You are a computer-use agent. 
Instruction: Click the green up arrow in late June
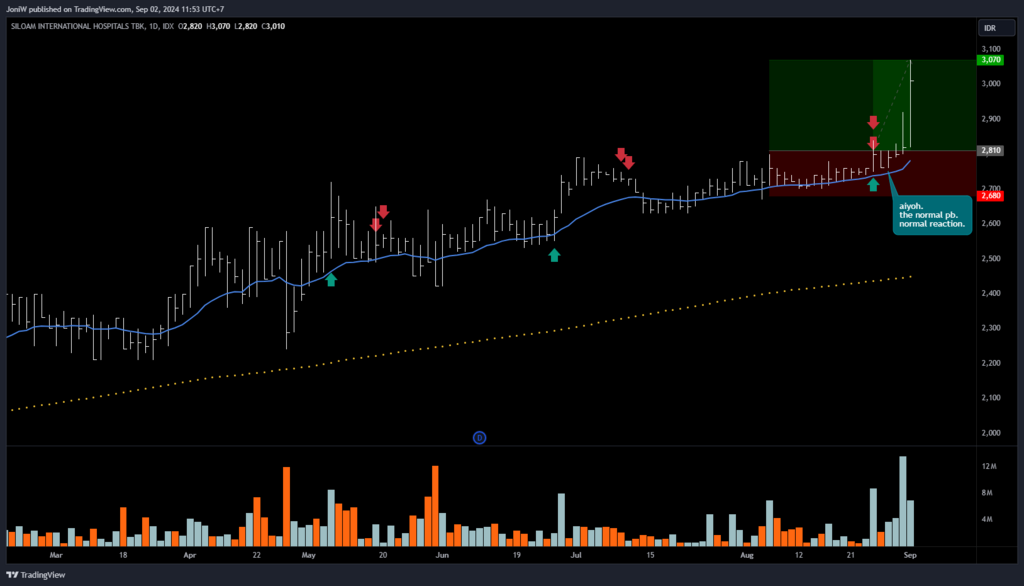[554, 255]
